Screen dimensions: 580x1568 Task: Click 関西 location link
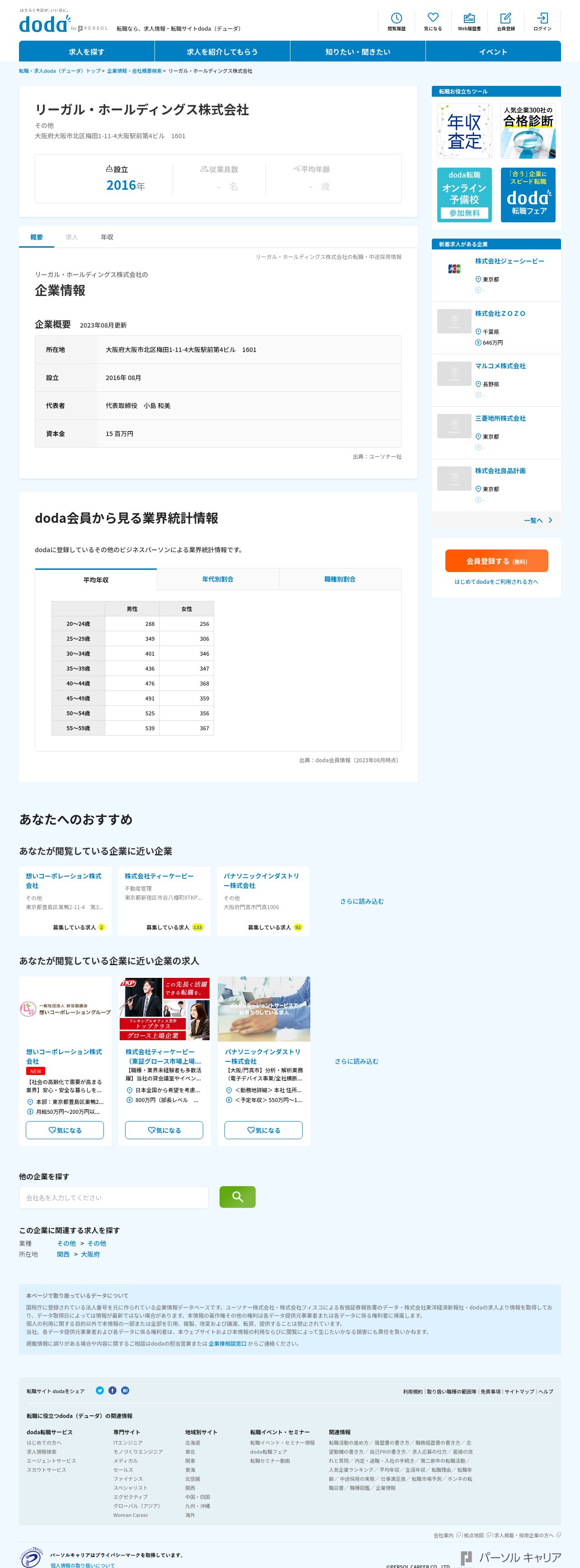click(x=63, y=1254)
